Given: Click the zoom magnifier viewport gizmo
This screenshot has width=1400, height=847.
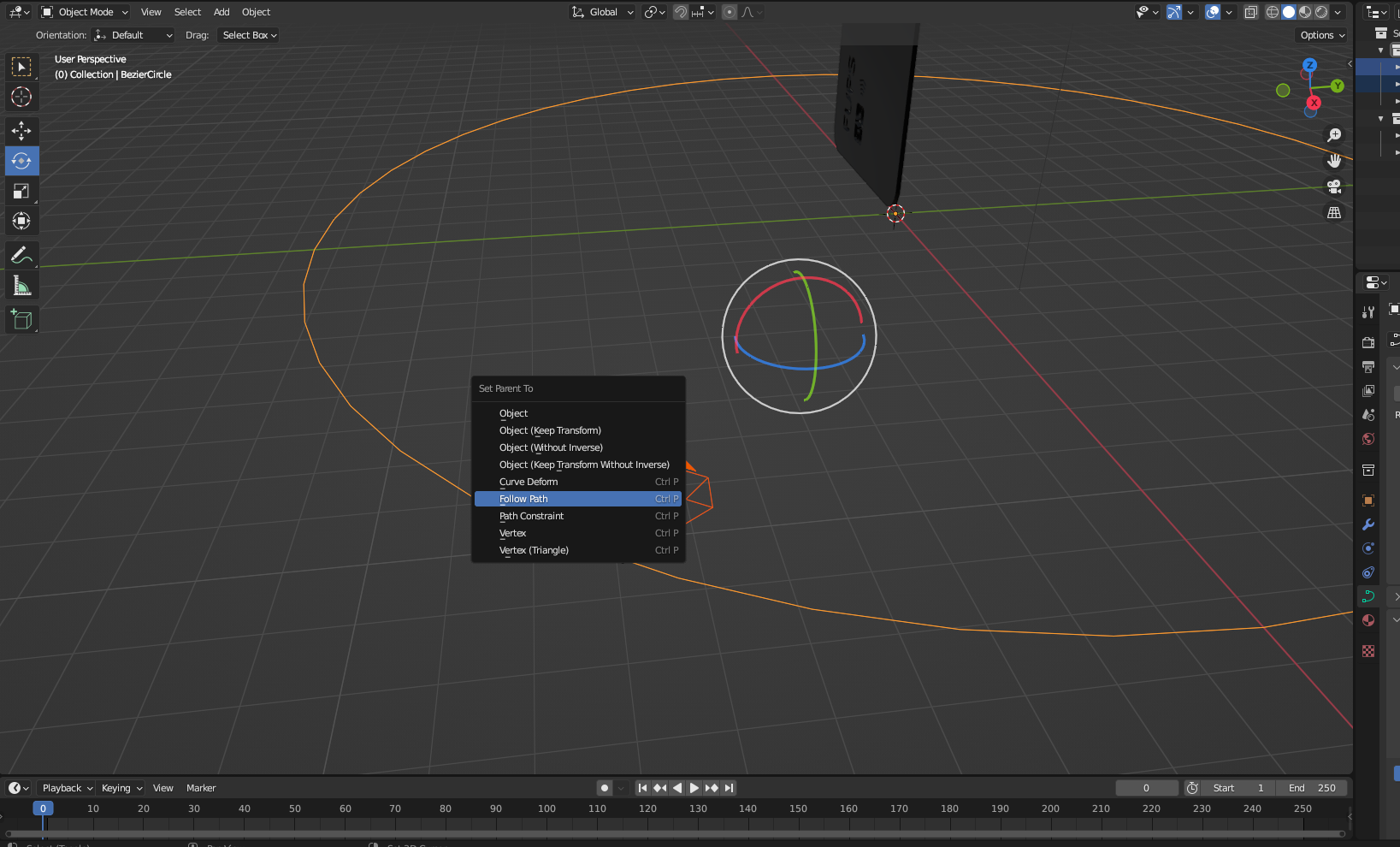Looking at the screenshot, I should click(1333, 135).
